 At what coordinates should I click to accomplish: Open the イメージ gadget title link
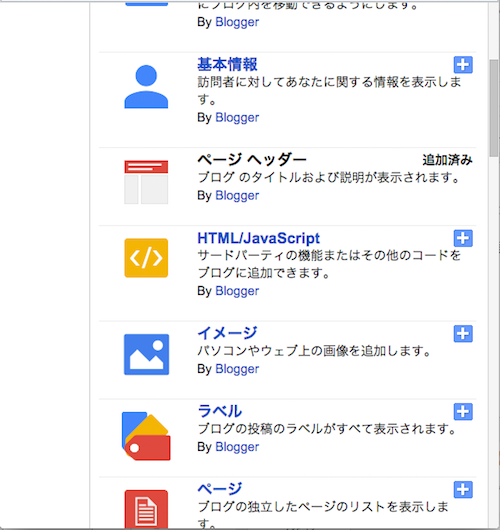[x=227, y=333]
